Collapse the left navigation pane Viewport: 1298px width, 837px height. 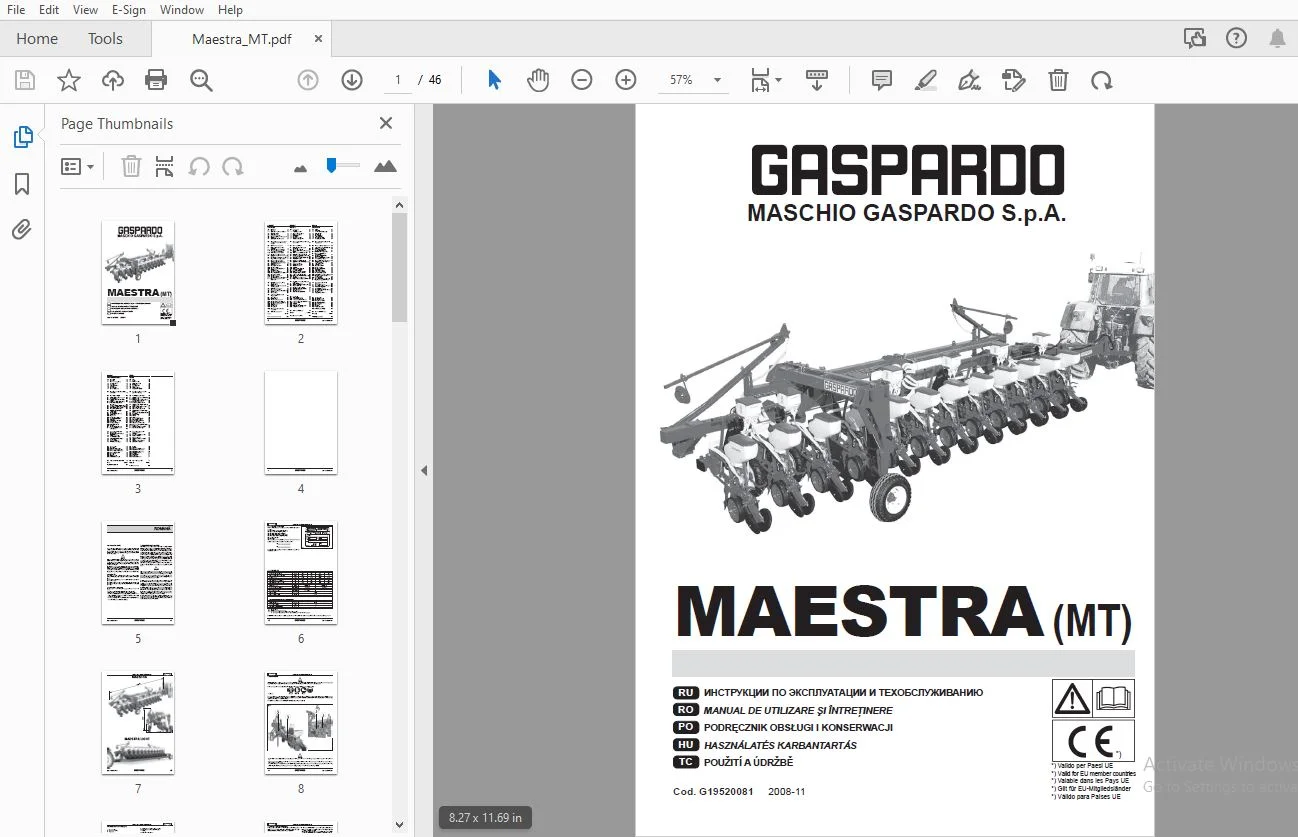coord(424,470)
